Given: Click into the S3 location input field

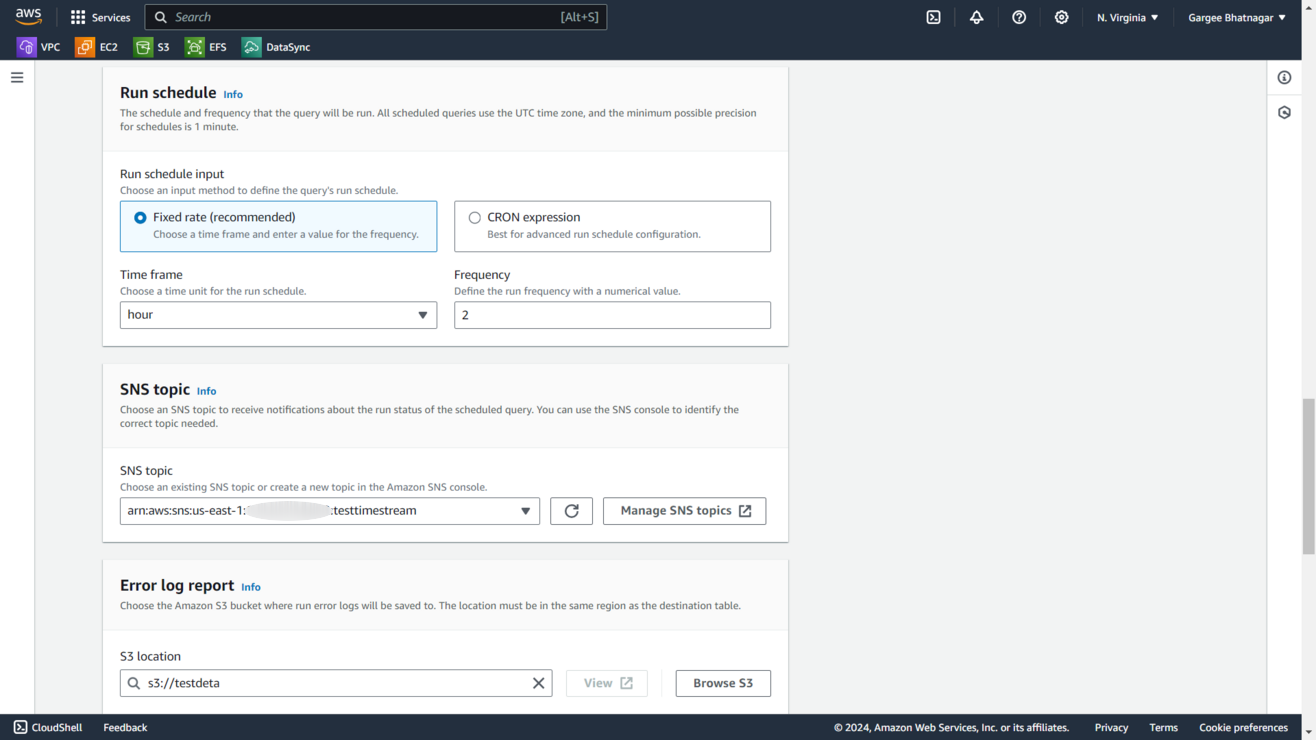Looking at the screenshot, I should point(336,683).
